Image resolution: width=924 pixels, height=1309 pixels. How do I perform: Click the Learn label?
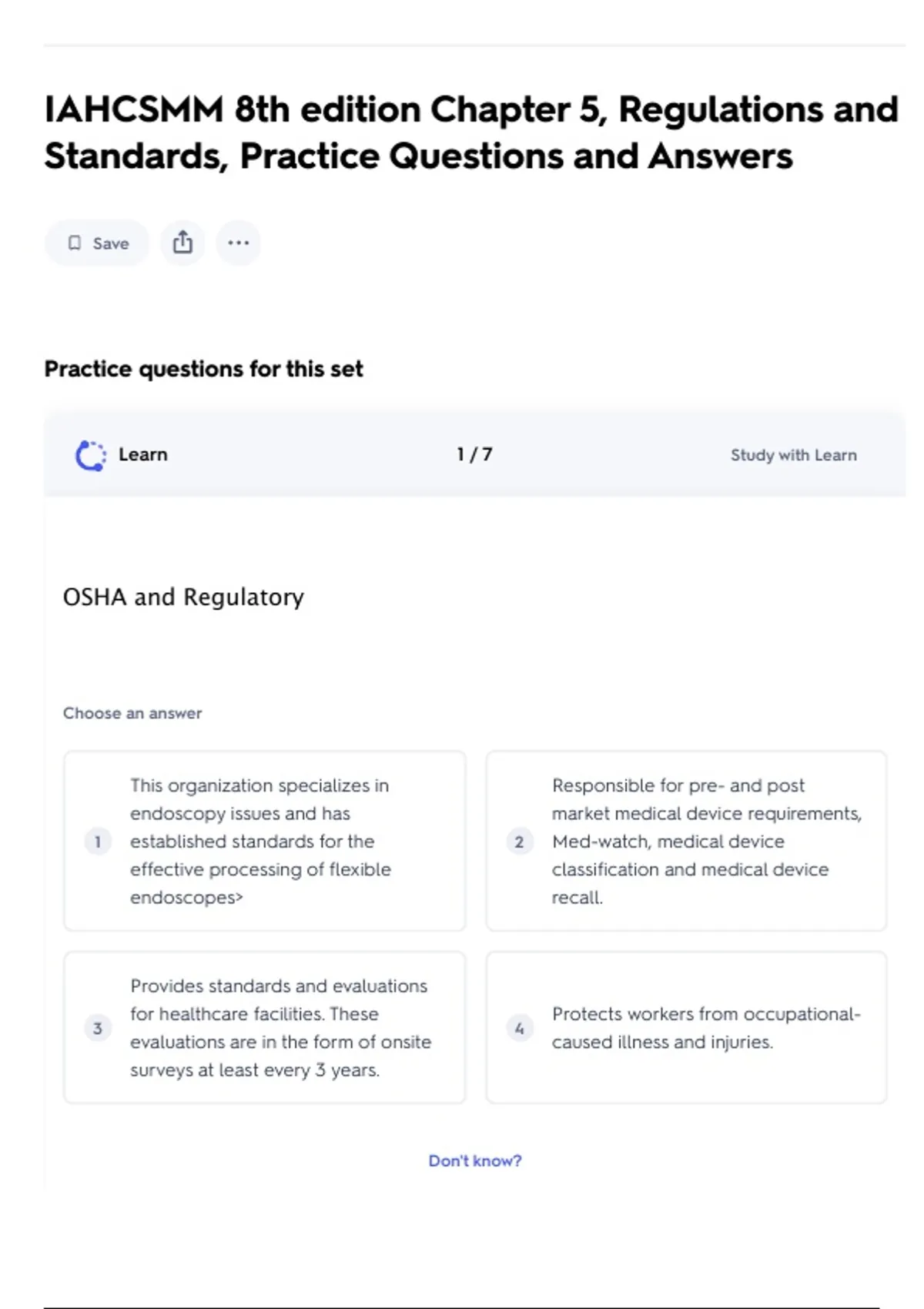(142, 455)
